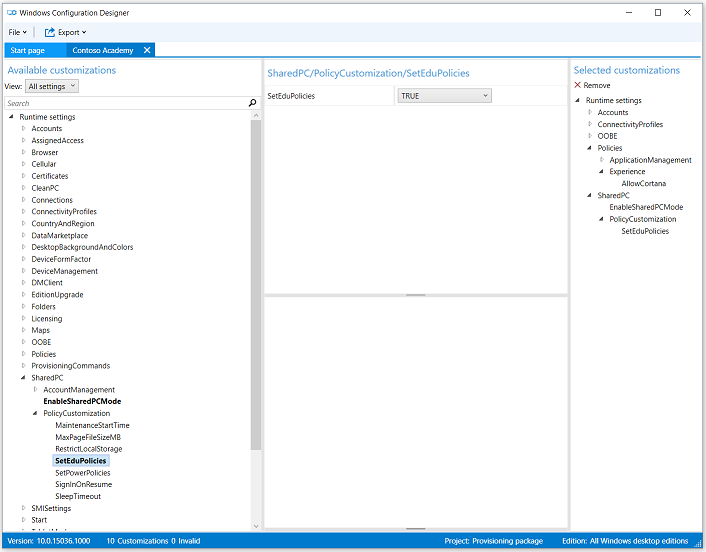Select DMClient tree item

[47, 283]
